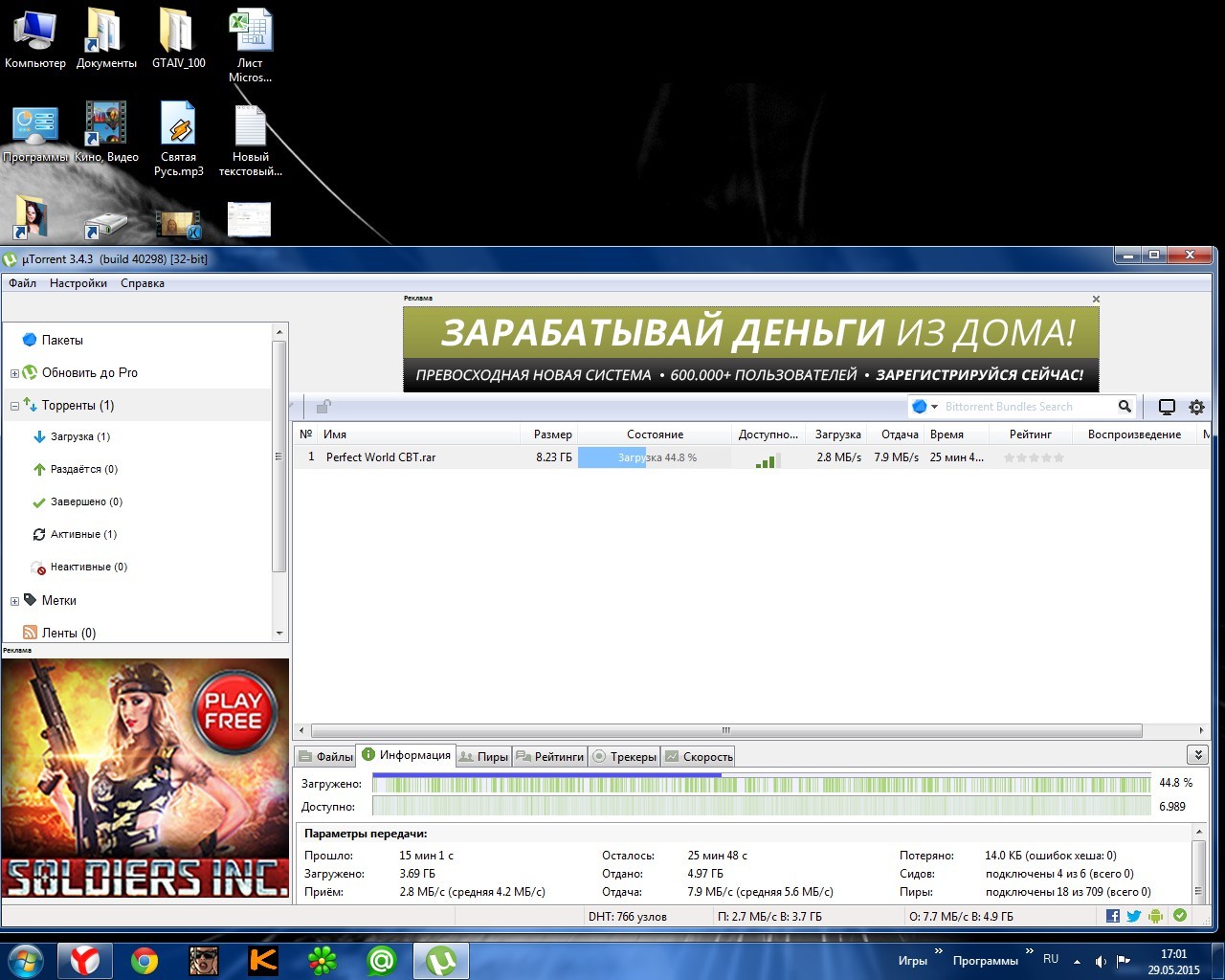The width and height of the screenshot is (1225, 980).
Task: Switch to the Трекеры tab
Action: pos(625,756)
